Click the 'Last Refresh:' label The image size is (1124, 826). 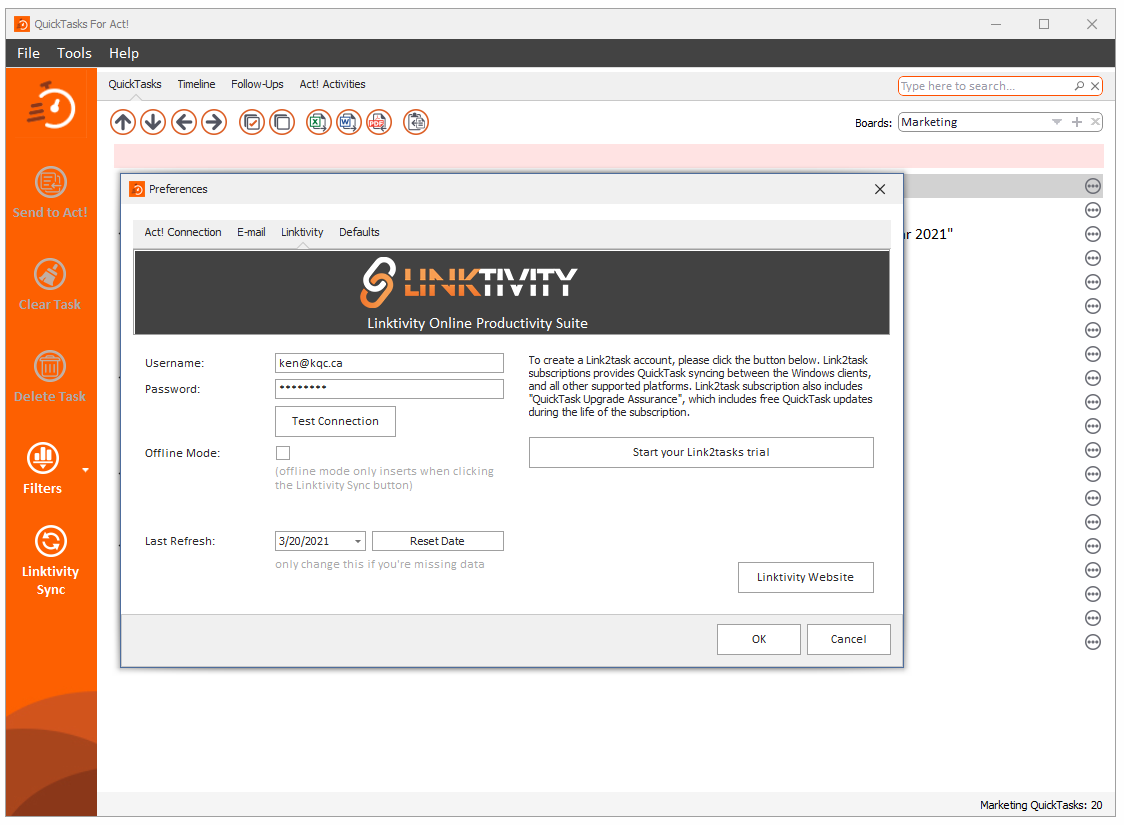click(180, 541)
